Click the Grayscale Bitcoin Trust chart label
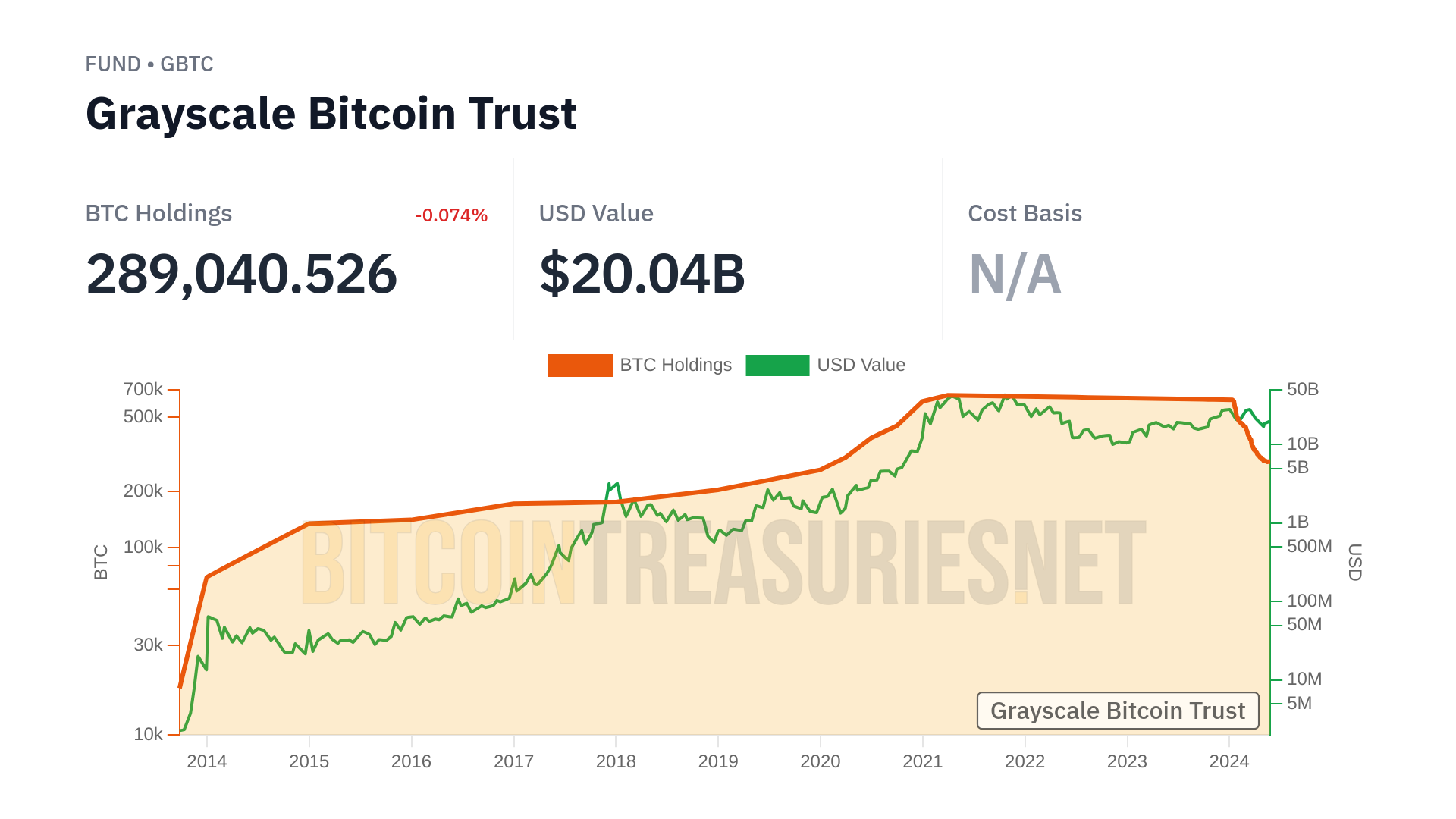 (x=1117, y=711)
